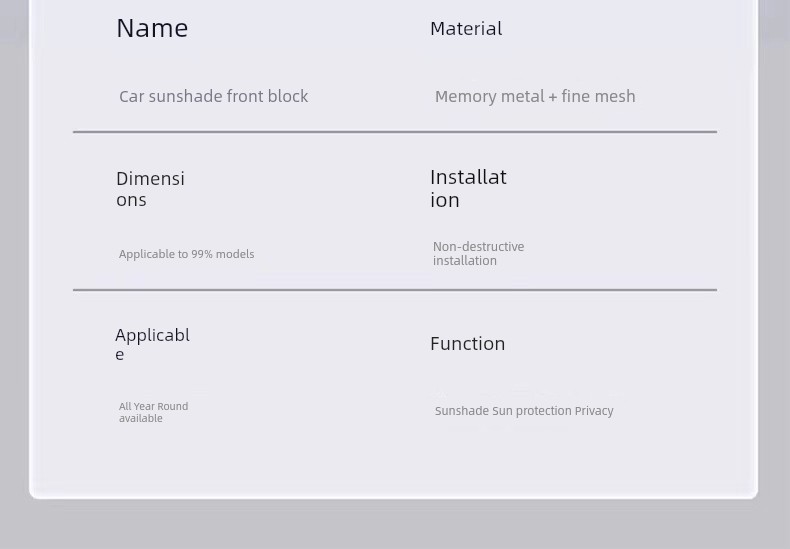The image size is (790, 549).
Task: Click the "99%" figure in the models text
Action: [x=202, y=254]
